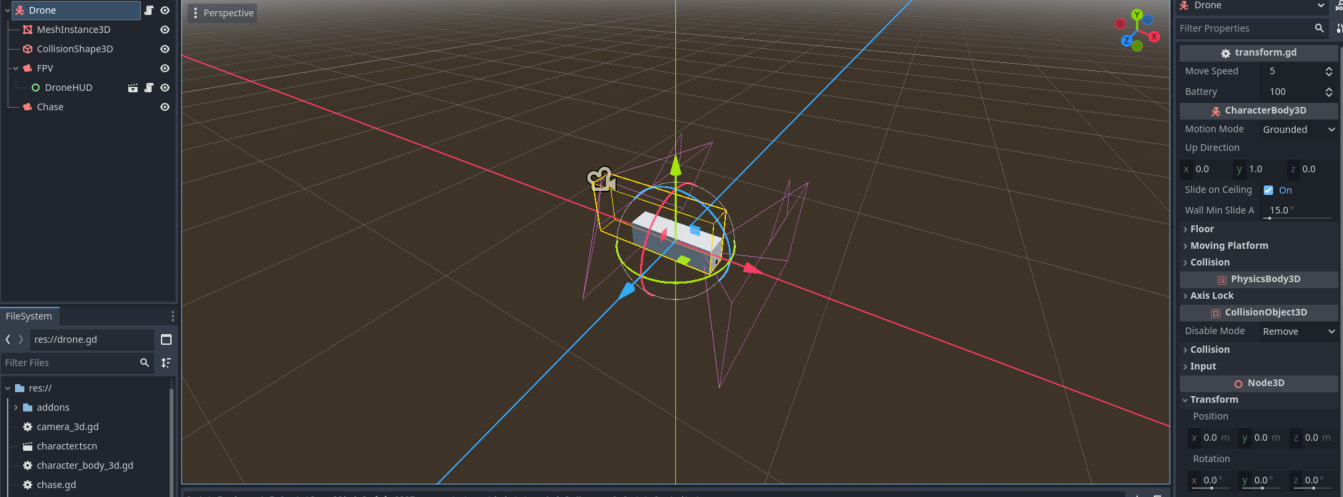Click the FileSystem sort files icon
The width and height of the screenshot is (1343, 497).
tap(166, 363)
